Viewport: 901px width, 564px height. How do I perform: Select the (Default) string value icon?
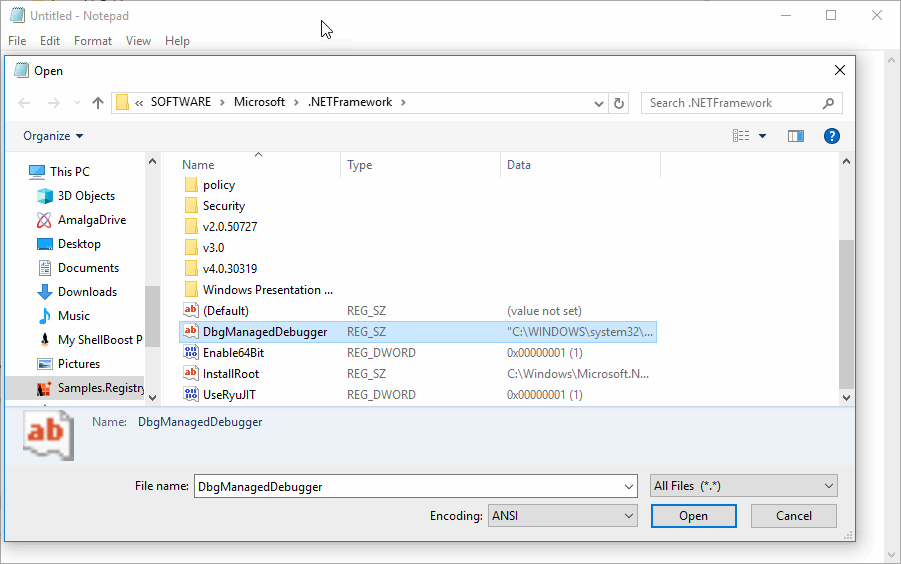point(191,311)
